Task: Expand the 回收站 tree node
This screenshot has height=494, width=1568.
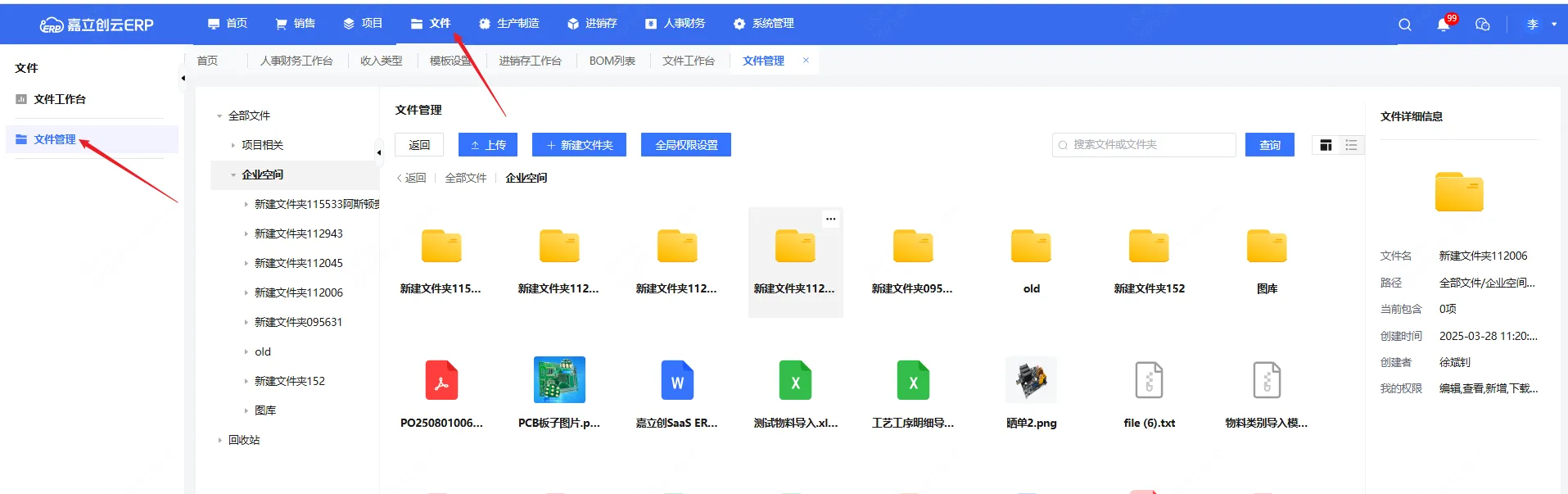Action: (220, 440)
